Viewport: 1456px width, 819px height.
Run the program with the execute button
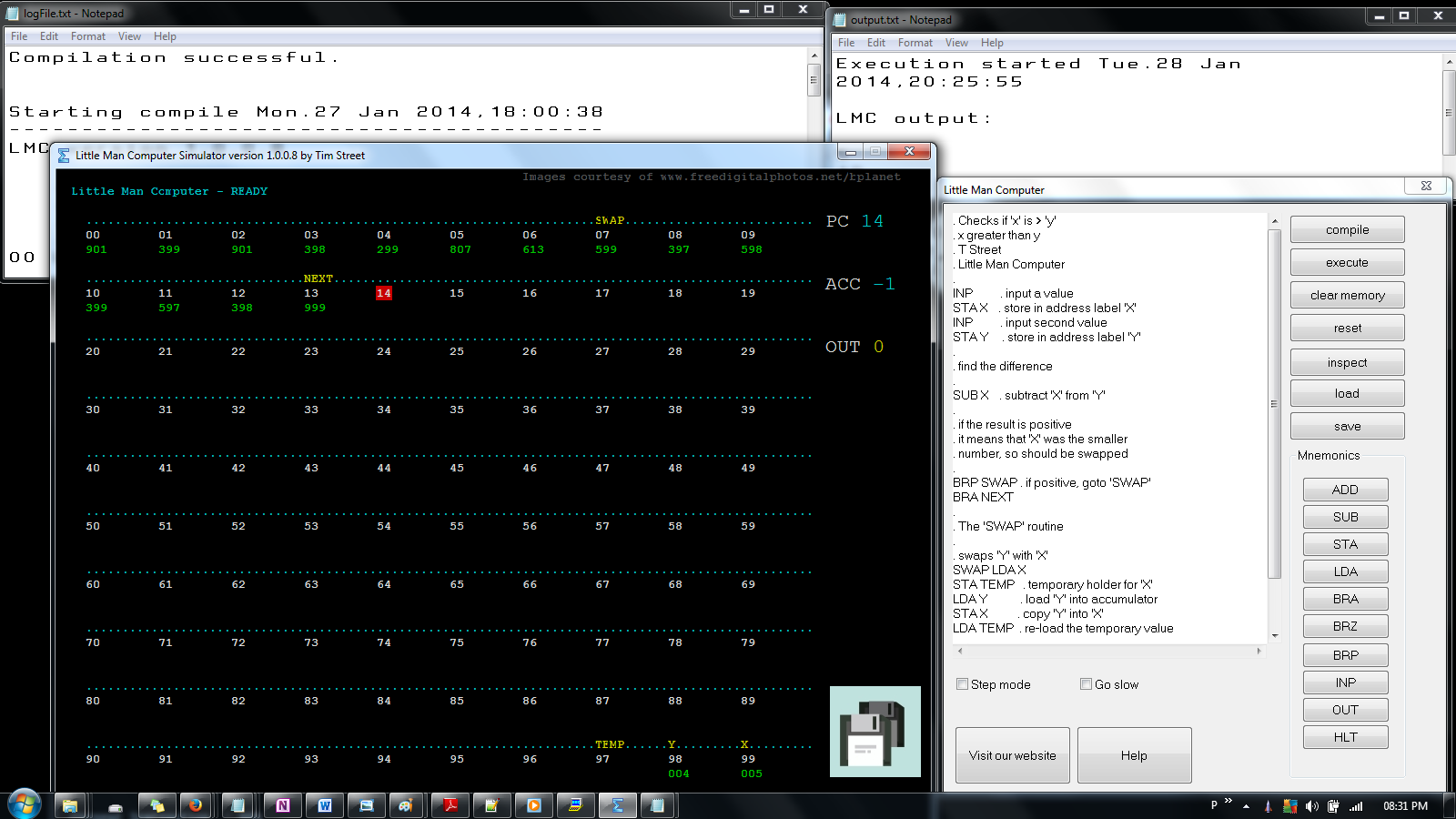tap(1347, 262)
